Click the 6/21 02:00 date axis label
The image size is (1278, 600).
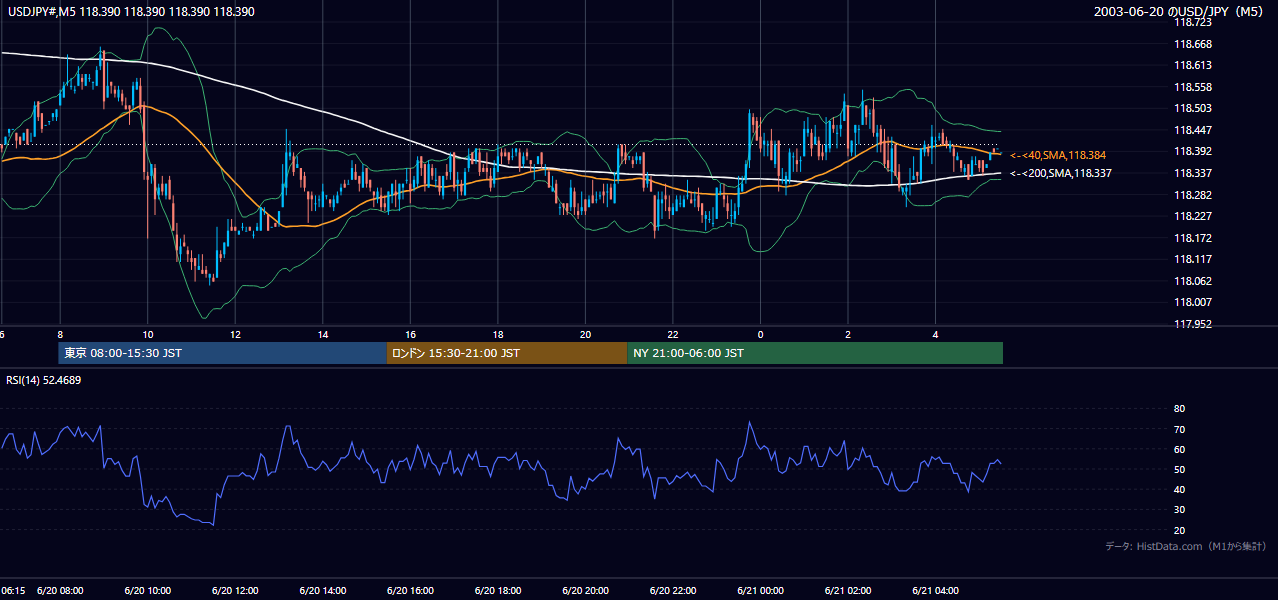pyautogui.click(x=848, y=591)
